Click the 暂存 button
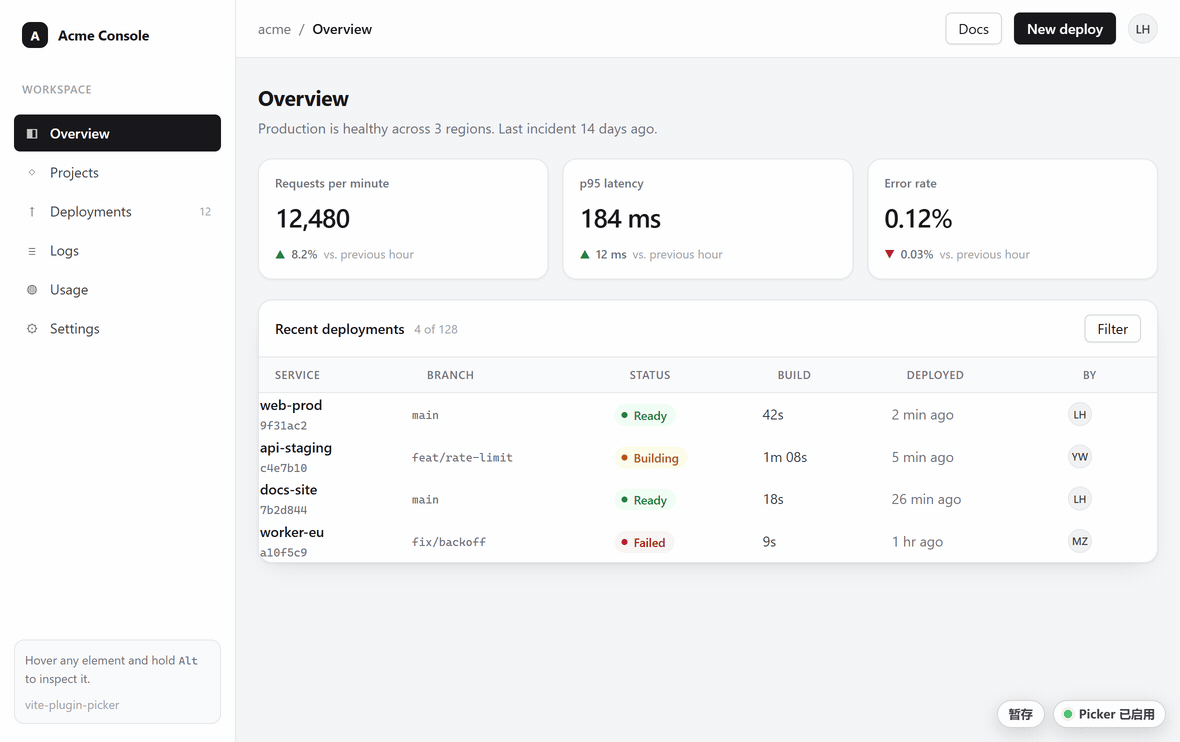This screenshot has height=742, width=1180. pyautogui.click(x=1020, y=714)
